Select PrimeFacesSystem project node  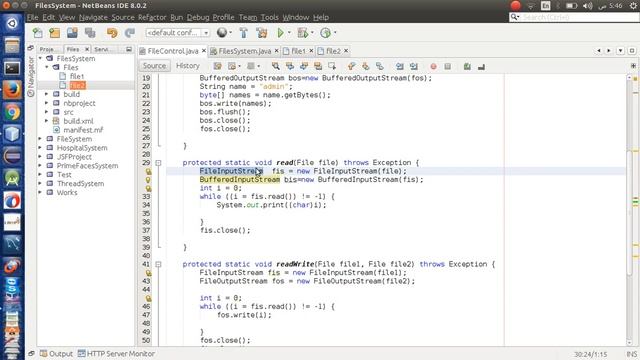tap(87, 166)
